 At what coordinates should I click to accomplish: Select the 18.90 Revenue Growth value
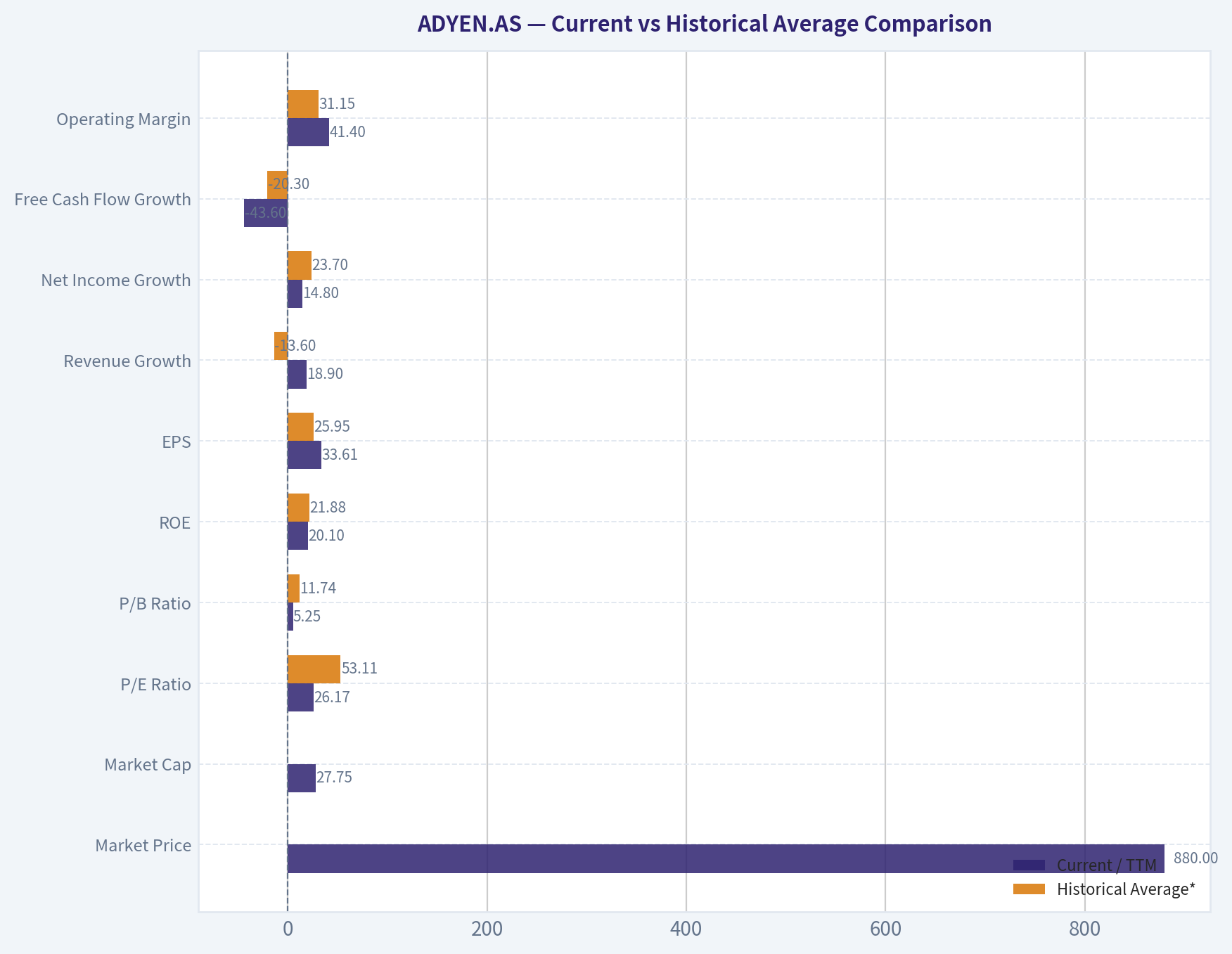[x=325, y=373]
